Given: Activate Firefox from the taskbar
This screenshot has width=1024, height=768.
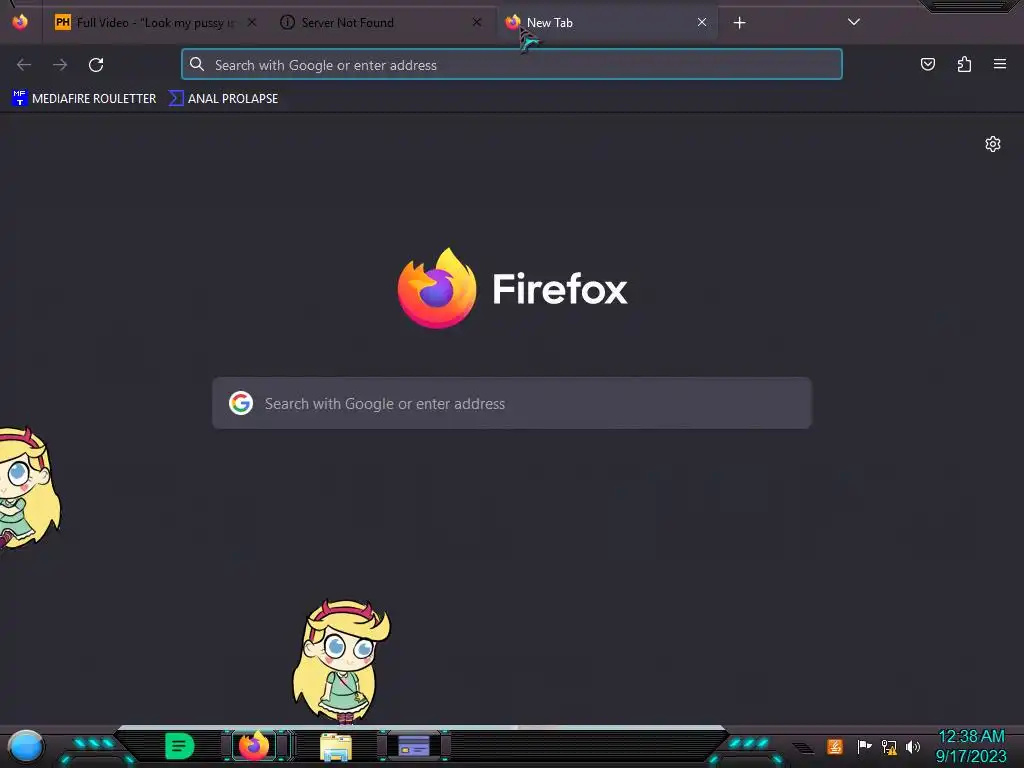Looking at the screenshot, I should [255, 746].
